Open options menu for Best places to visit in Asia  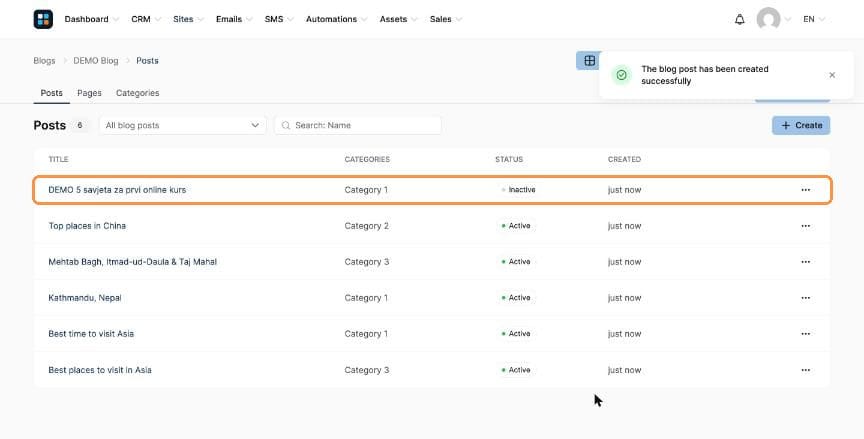tap(806, 370)
